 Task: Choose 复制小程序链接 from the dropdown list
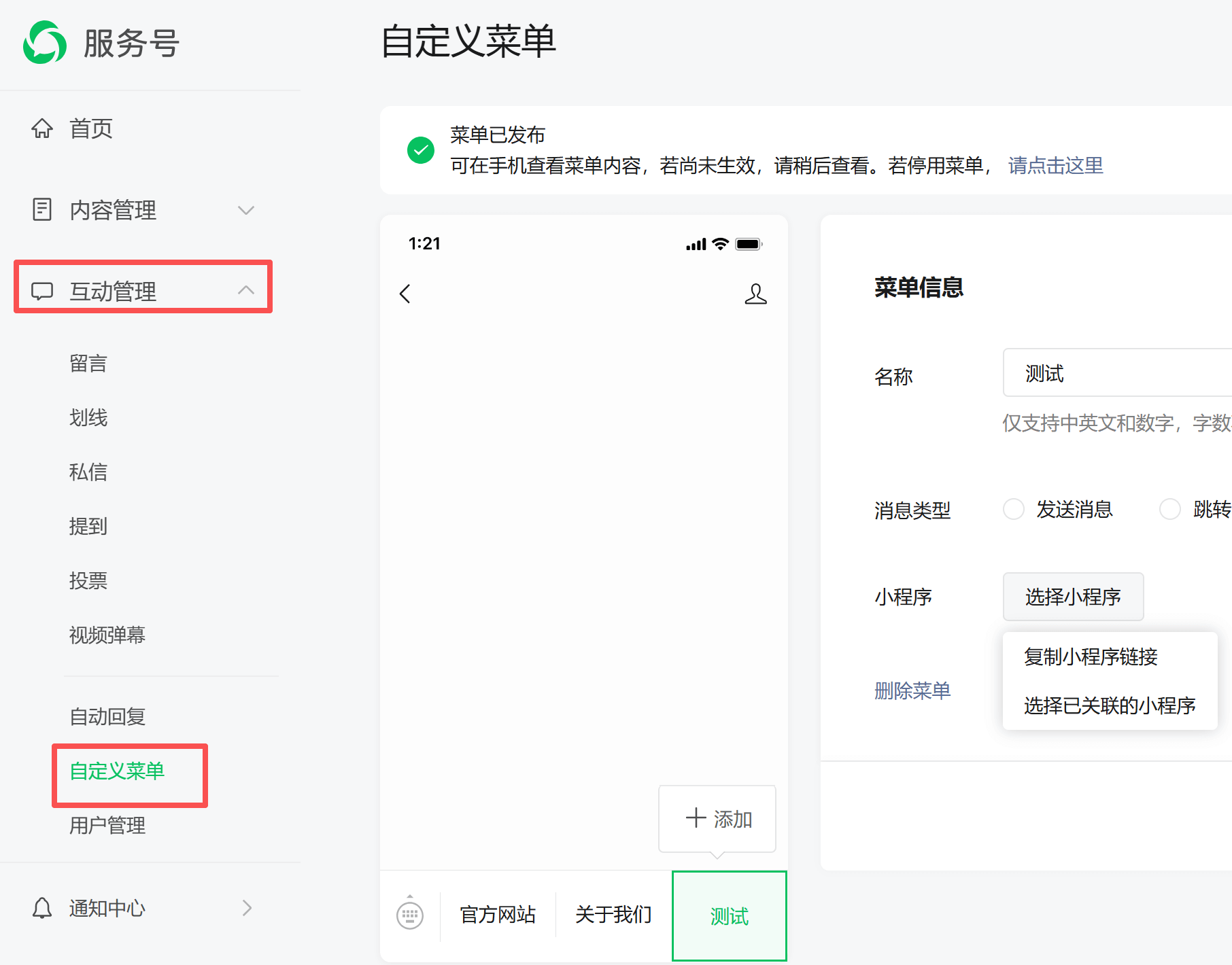point(1091,656)
